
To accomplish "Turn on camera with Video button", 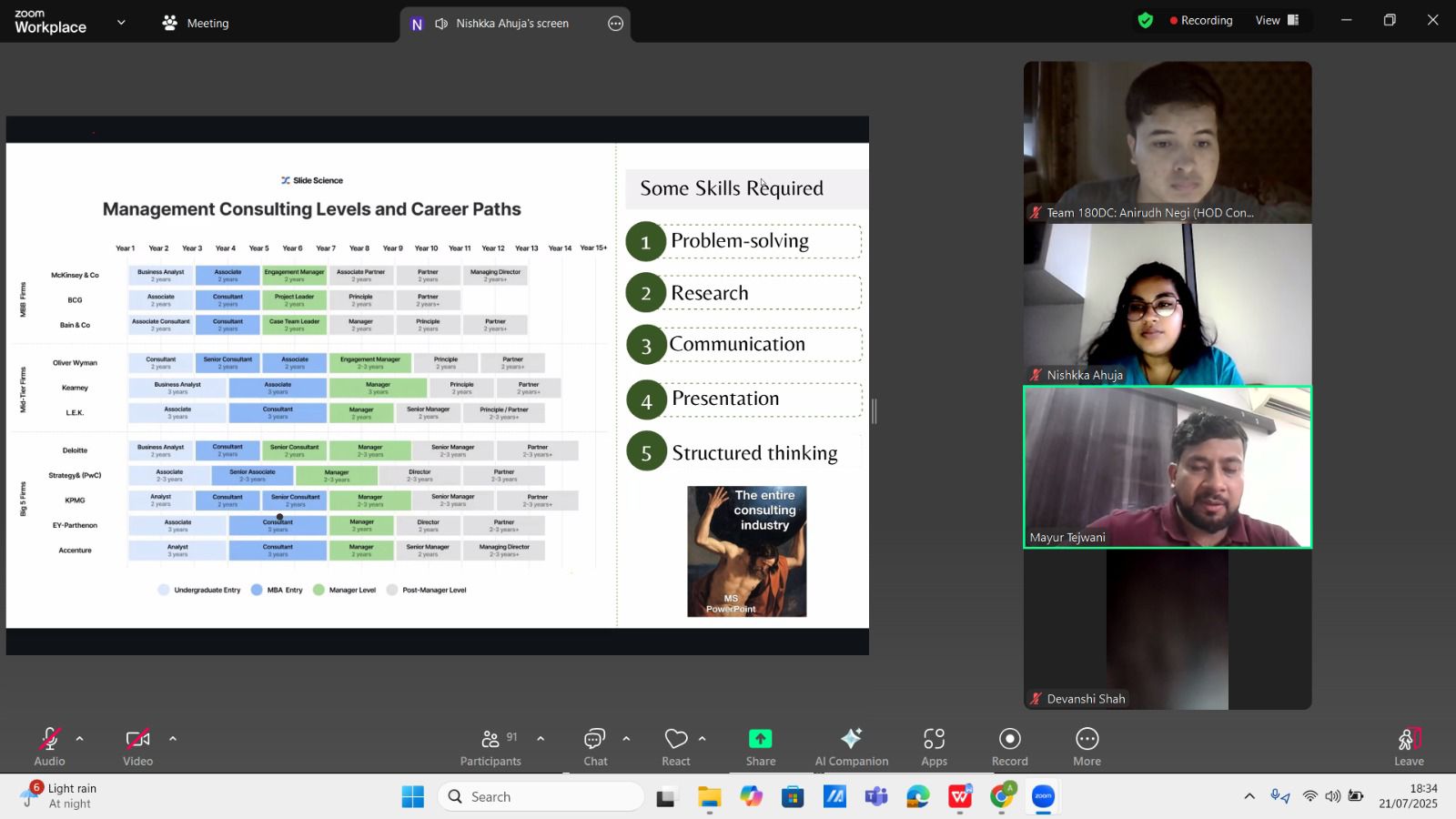I will (137, 747).
